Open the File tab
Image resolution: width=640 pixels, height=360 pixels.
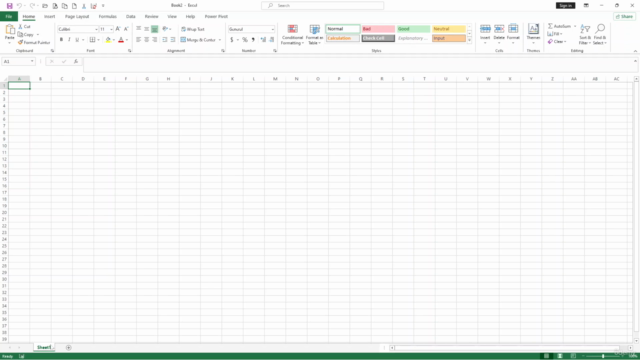(x=9, y=16)
